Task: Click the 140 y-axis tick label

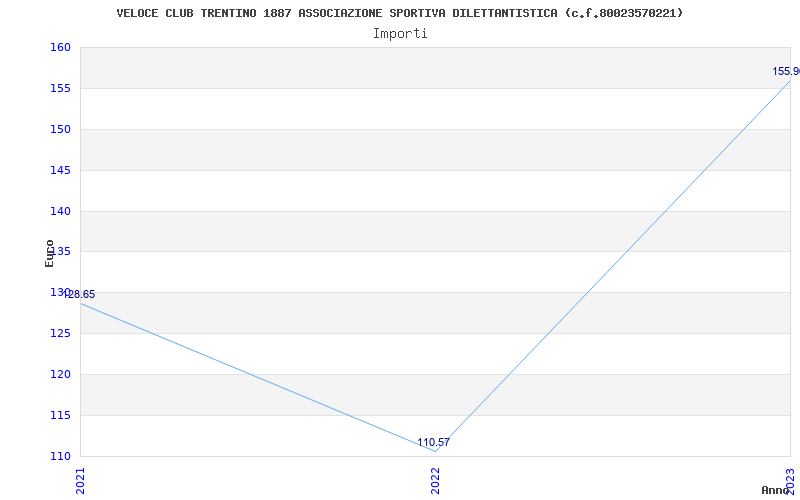Action: click(60, 211)
